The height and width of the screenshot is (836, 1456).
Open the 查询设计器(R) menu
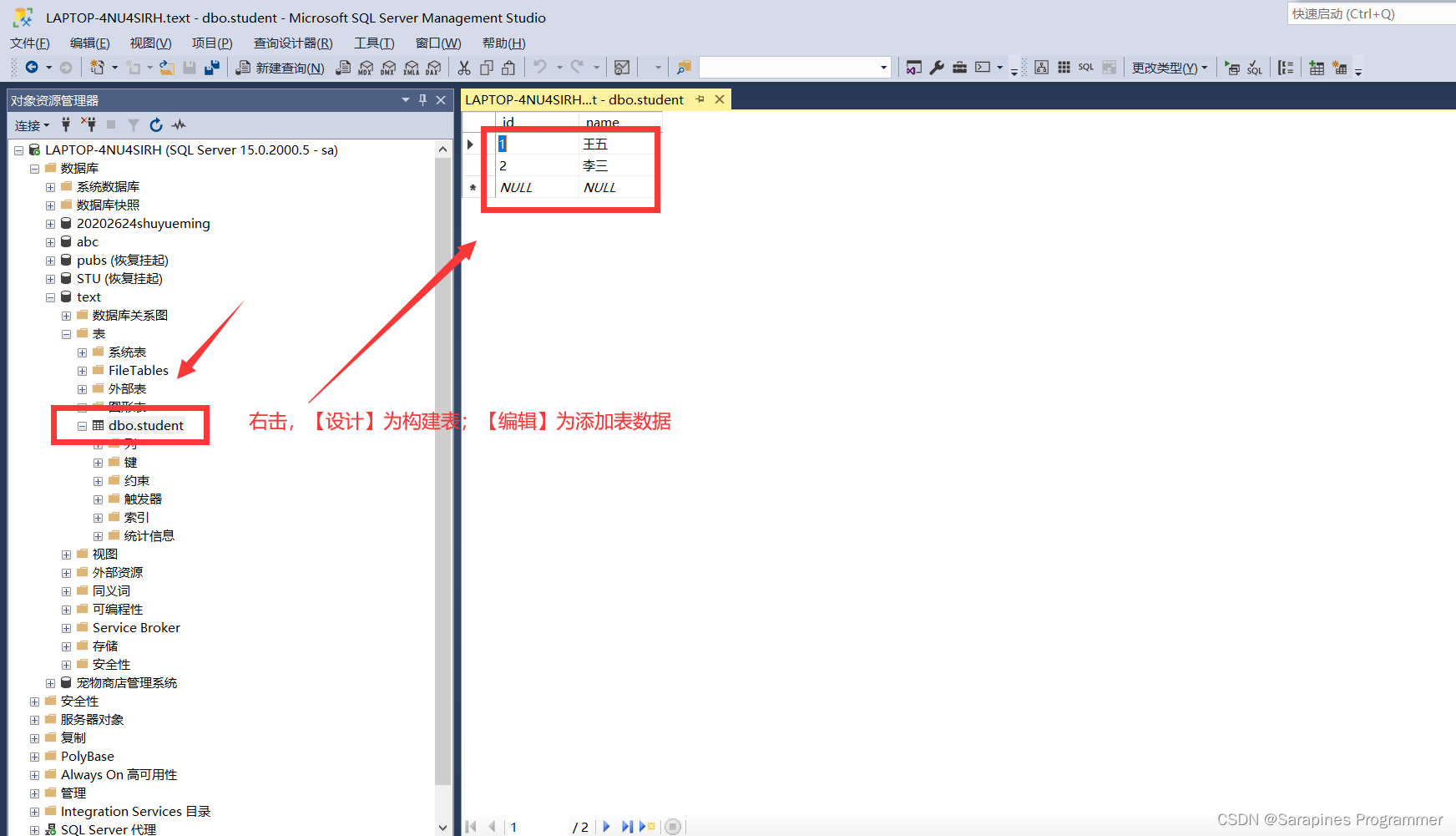click(x=293, y=43)
